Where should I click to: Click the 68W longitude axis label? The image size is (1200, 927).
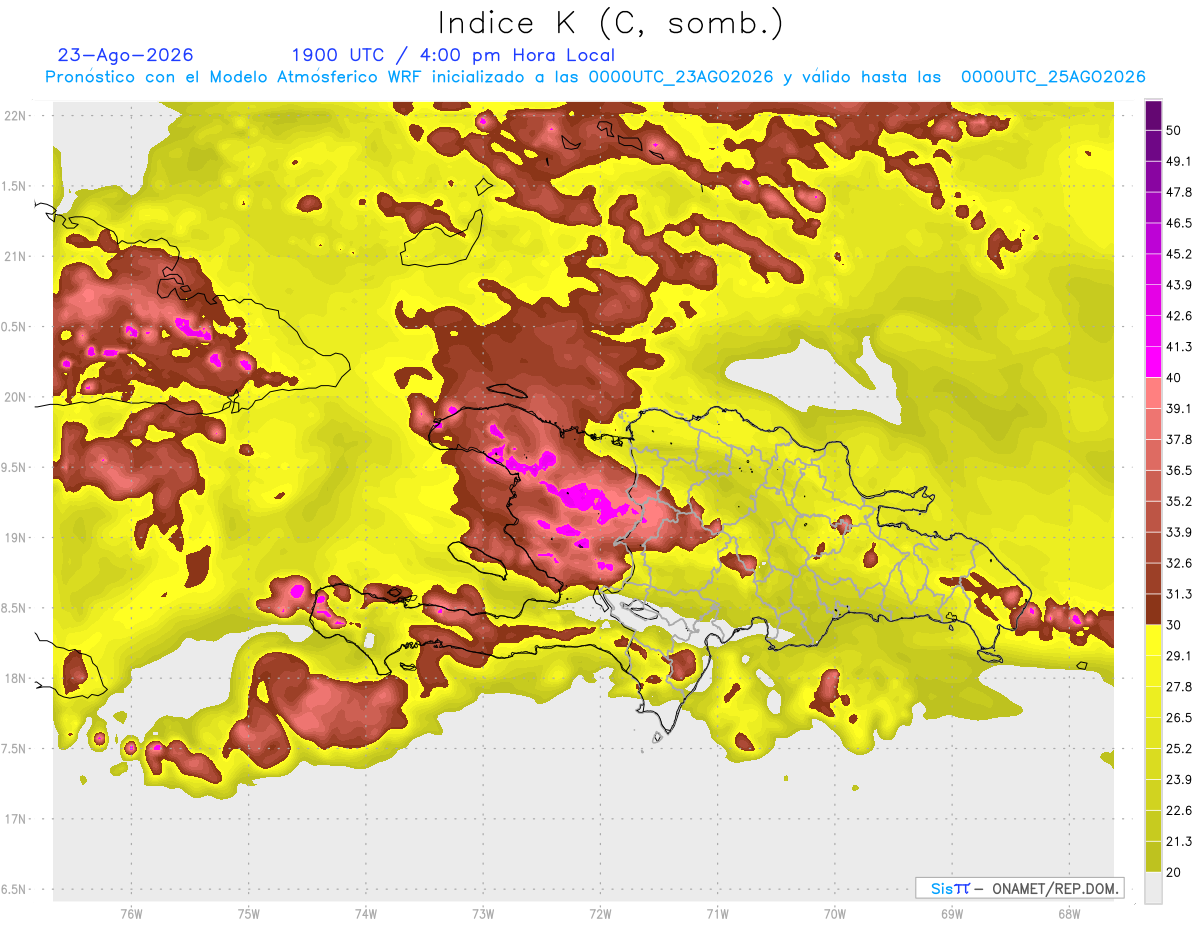point(1068,913)
